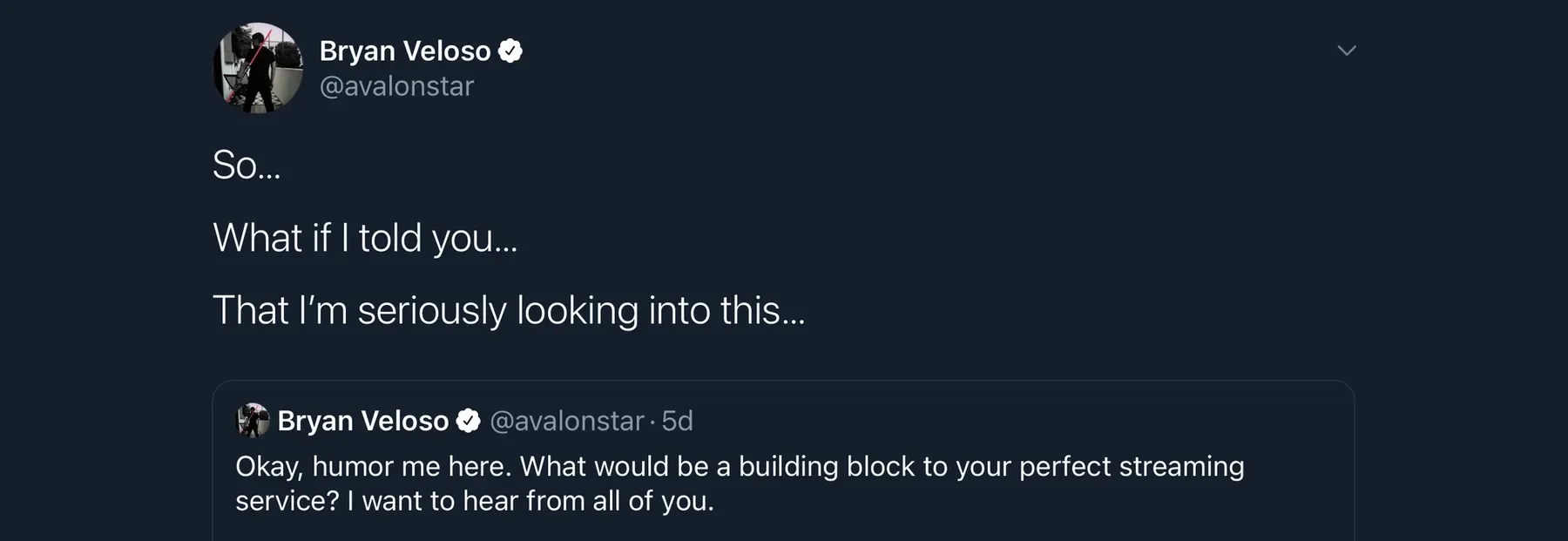Open Bryan Veloso's profile from the name
1568x541 pixels.
pos(404,50)
